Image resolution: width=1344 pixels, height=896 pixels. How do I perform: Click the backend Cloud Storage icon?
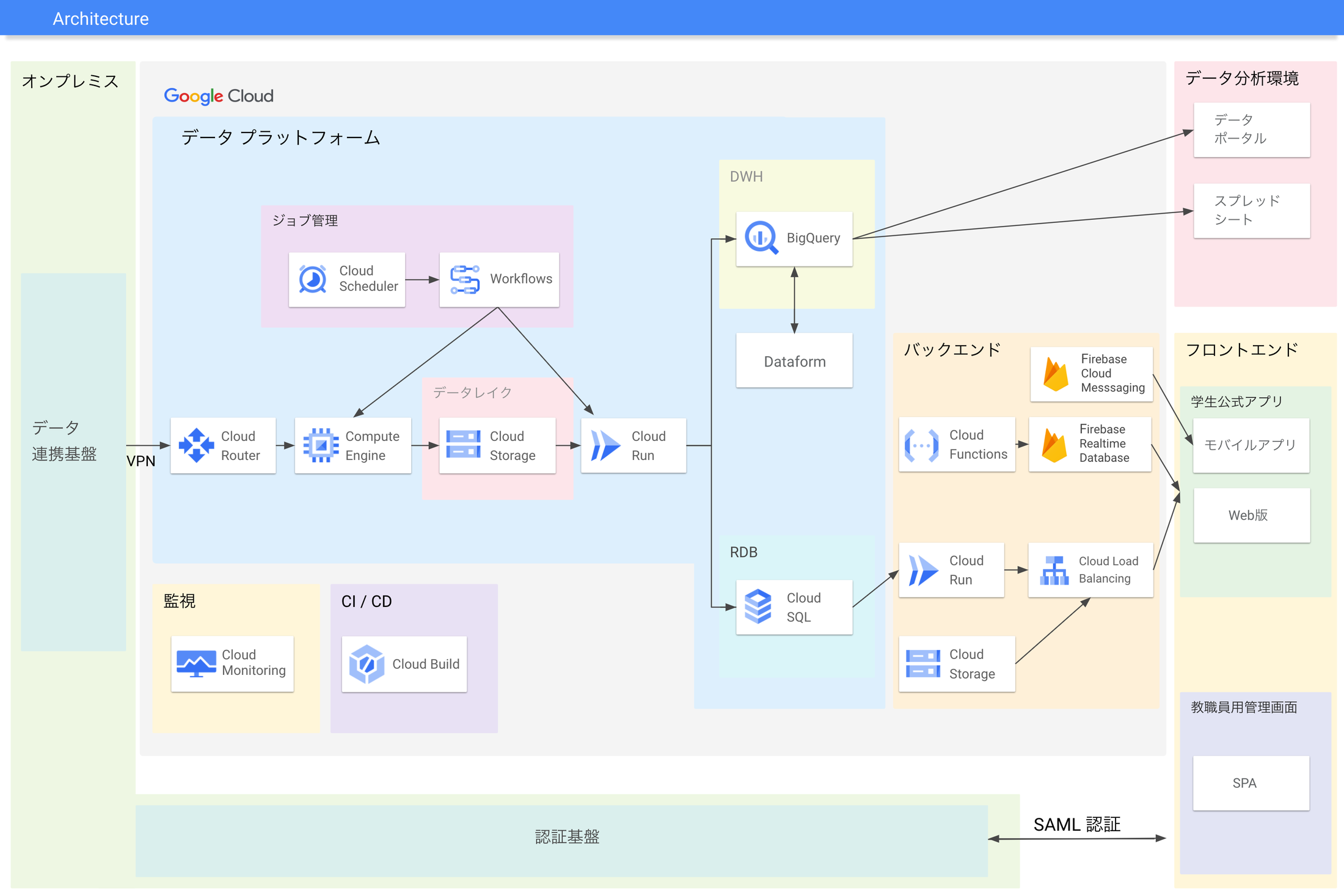point(923,664)
